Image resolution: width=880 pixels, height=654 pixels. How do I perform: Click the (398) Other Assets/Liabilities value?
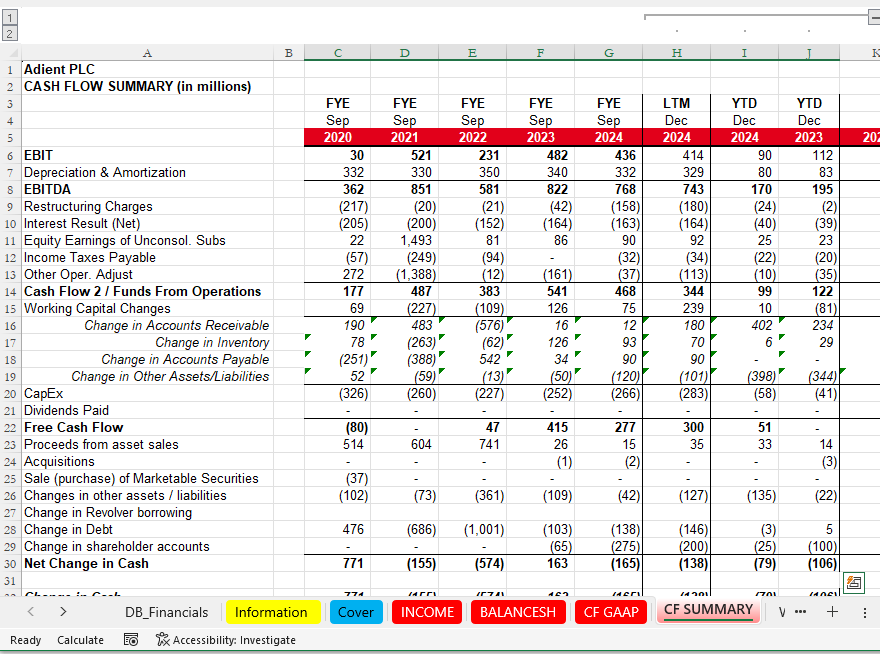[744, 377]
